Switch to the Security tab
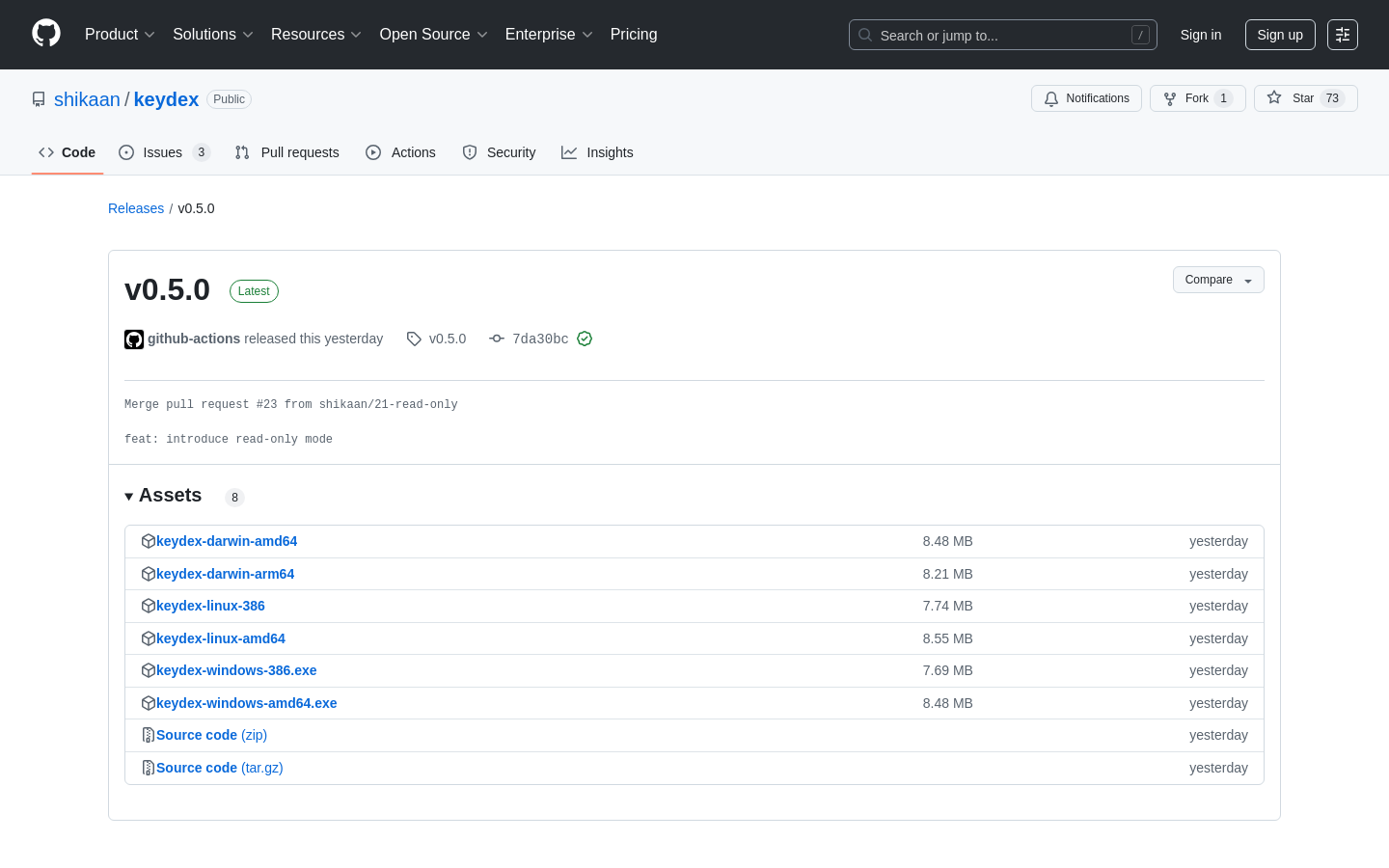1389x868 pixels. tap(499, 152)
